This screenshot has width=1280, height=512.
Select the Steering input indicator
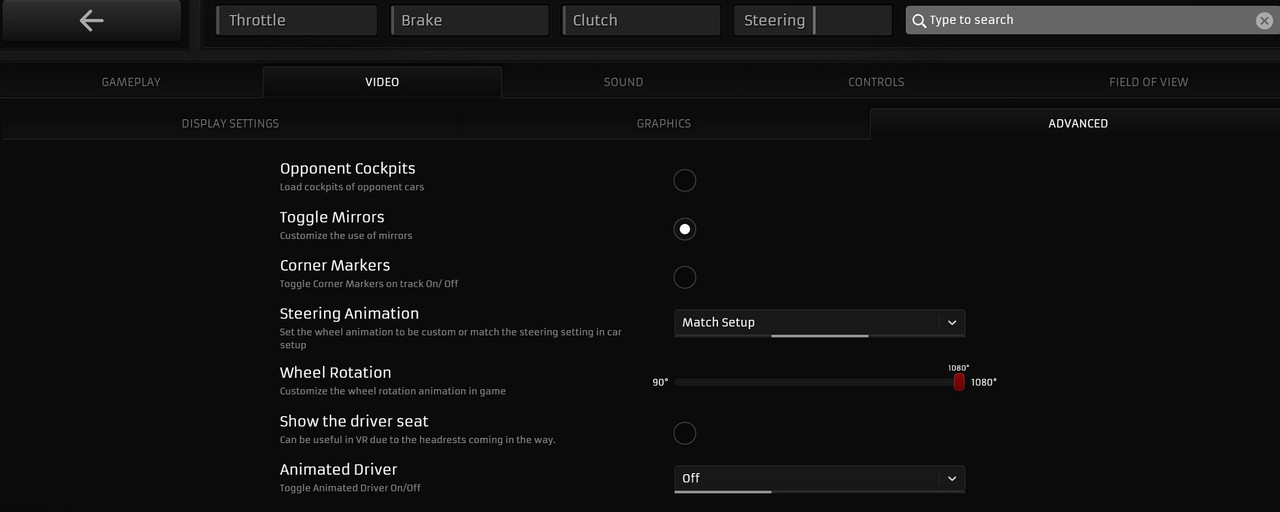812,20
